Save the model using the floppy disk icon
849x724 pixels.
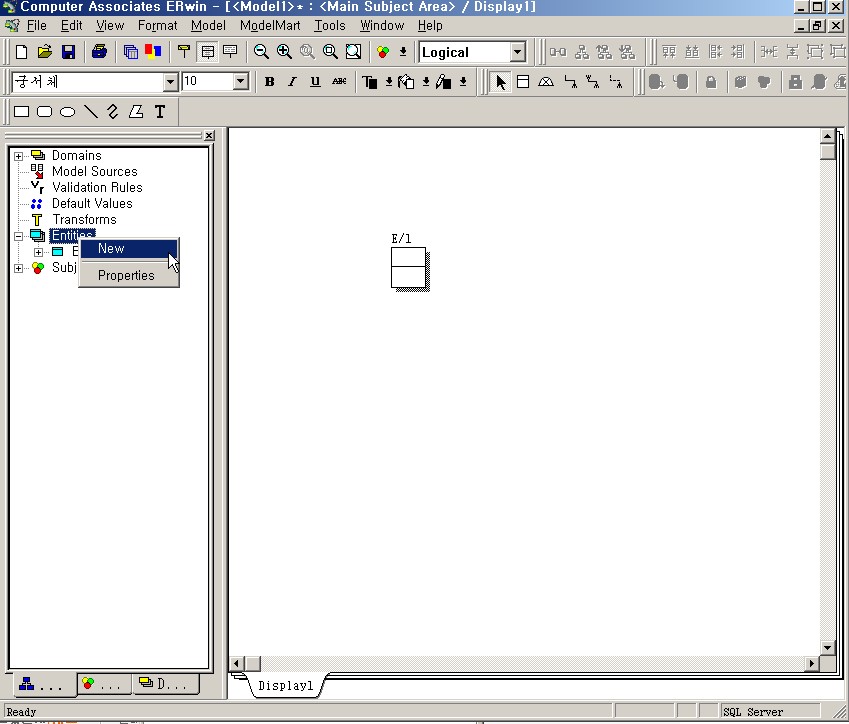coord(68,52)
